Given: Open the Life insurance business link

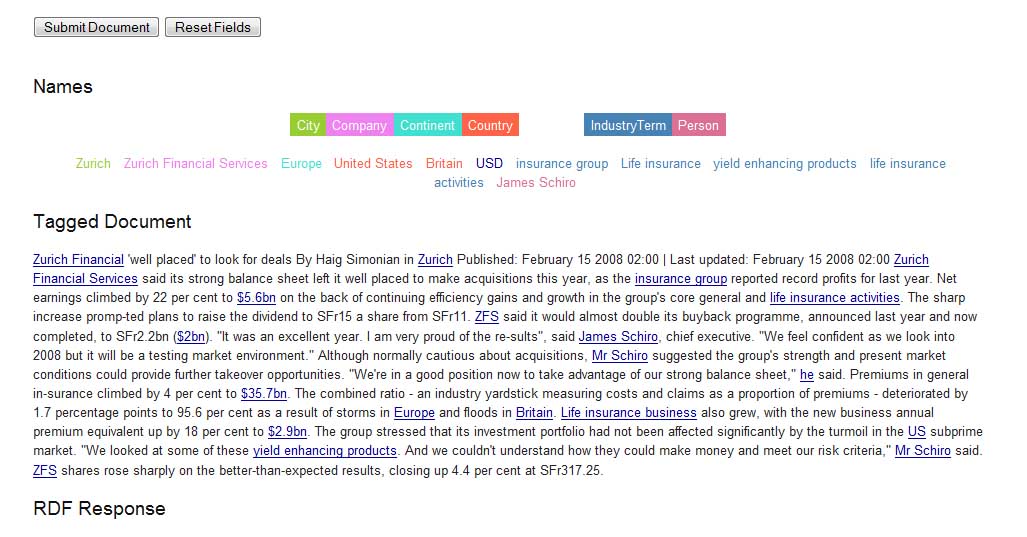Looking at the screenshot, I should point(629,413).
